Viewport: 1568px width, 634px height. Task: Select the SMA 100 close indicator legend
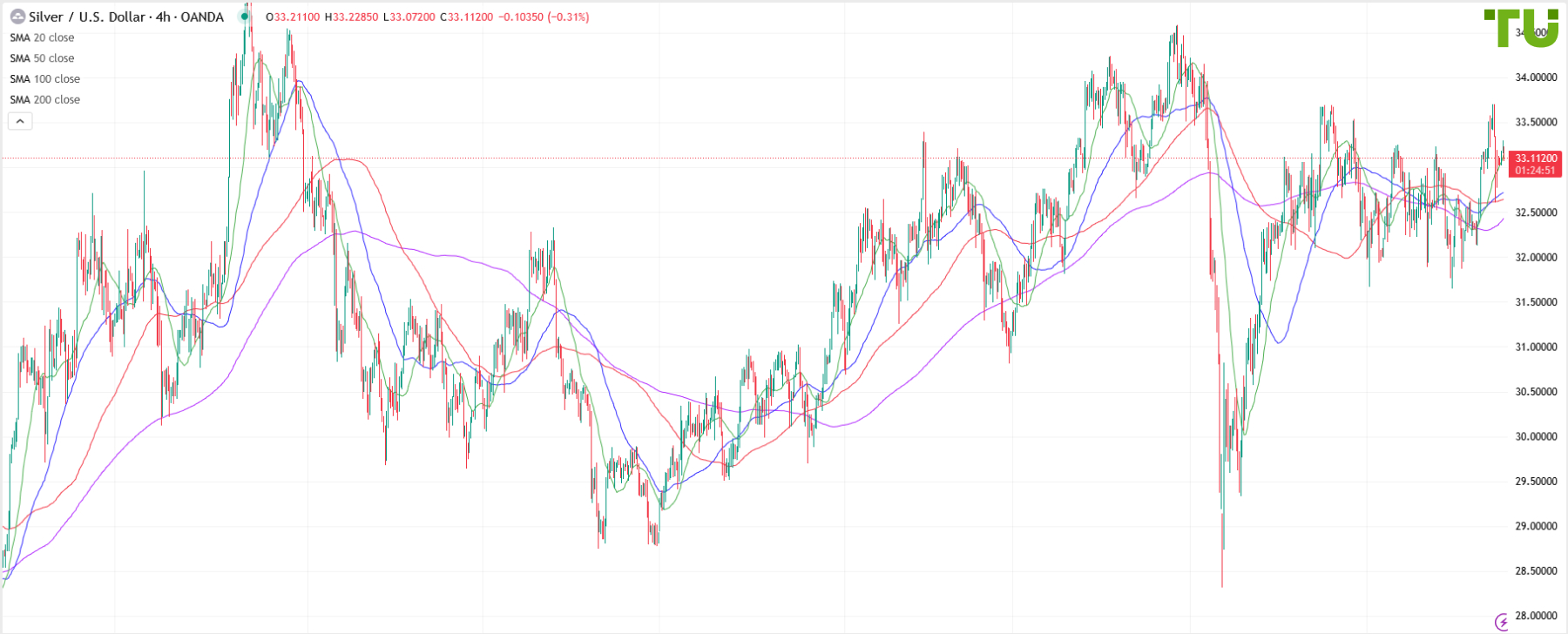(45, 79)
